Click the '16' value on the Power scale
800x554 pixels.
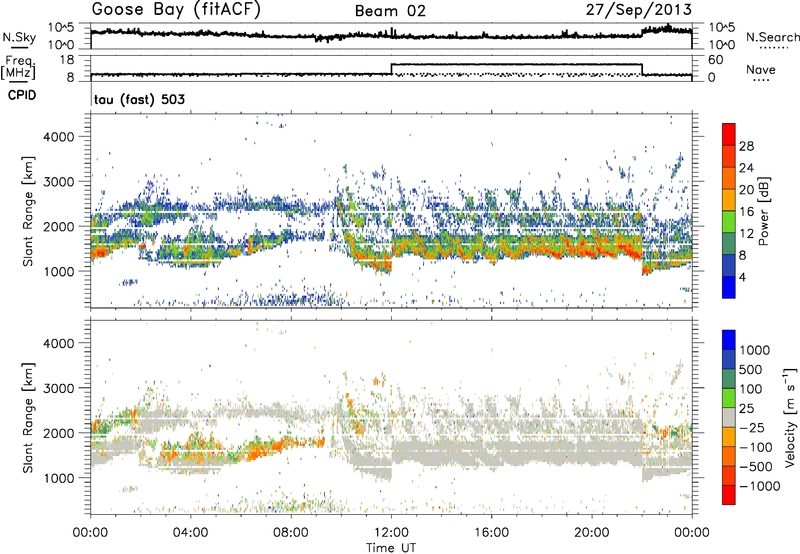pyautogui.click(x=746, y=212)
